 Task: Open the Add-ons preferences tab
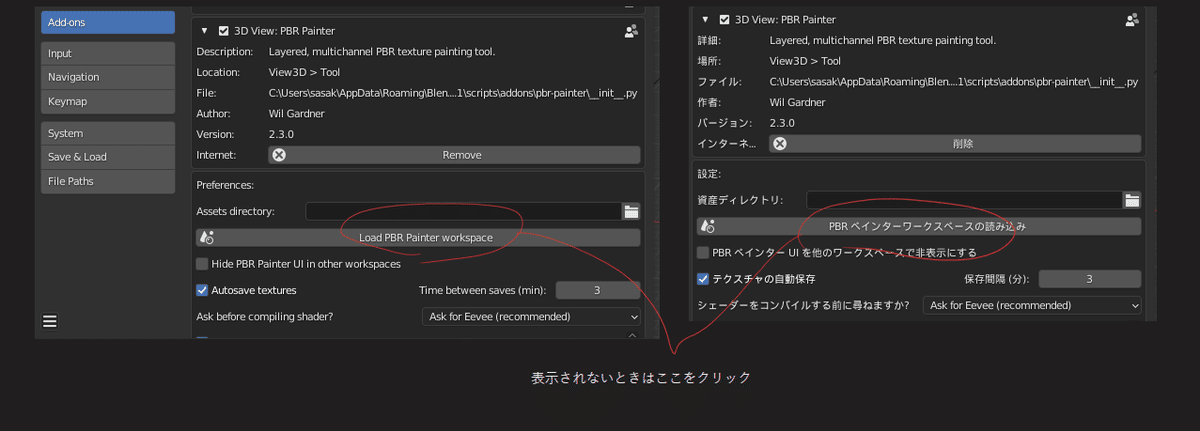(x=108, y=22)
